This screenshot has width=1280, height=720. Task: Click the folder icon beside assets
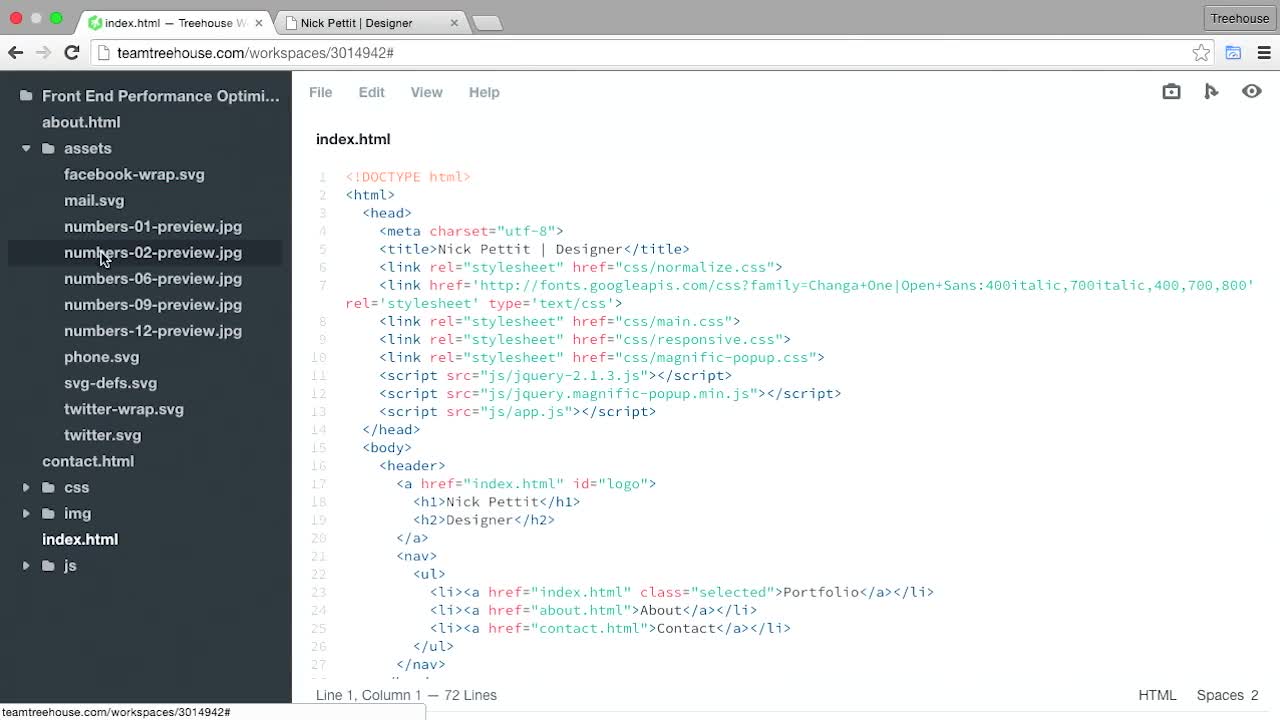48,148
